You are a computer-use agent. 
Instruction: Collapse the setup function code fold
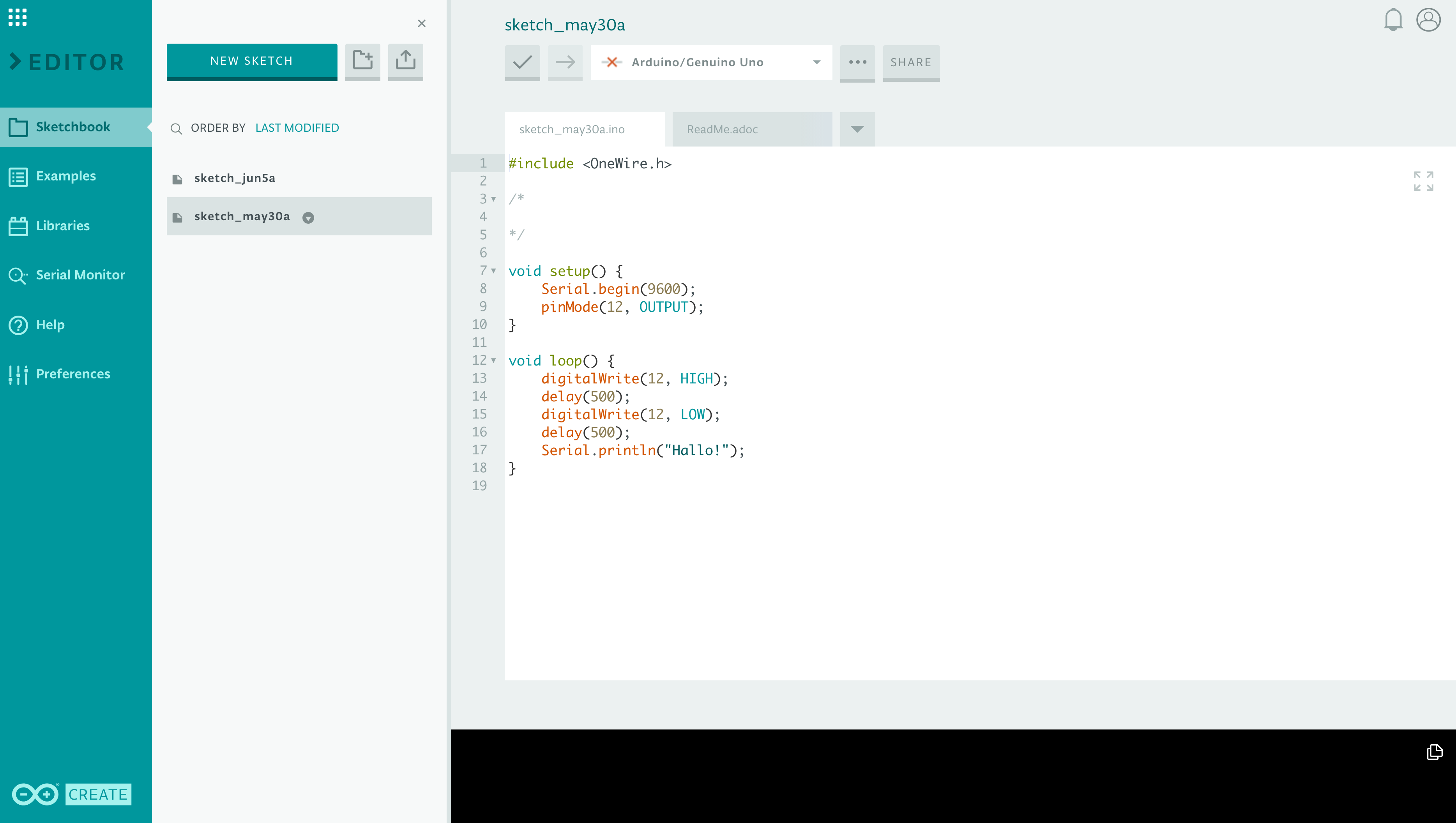(493, 271)
